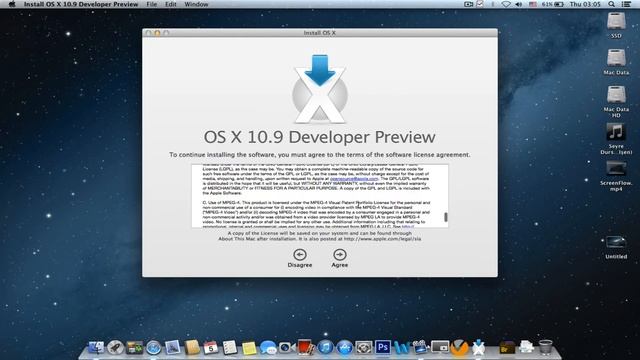The width and height of the screenshot is (640, 360).
Task: Open the opensource@apple.com link in the license
Action: tap(354, 179)
